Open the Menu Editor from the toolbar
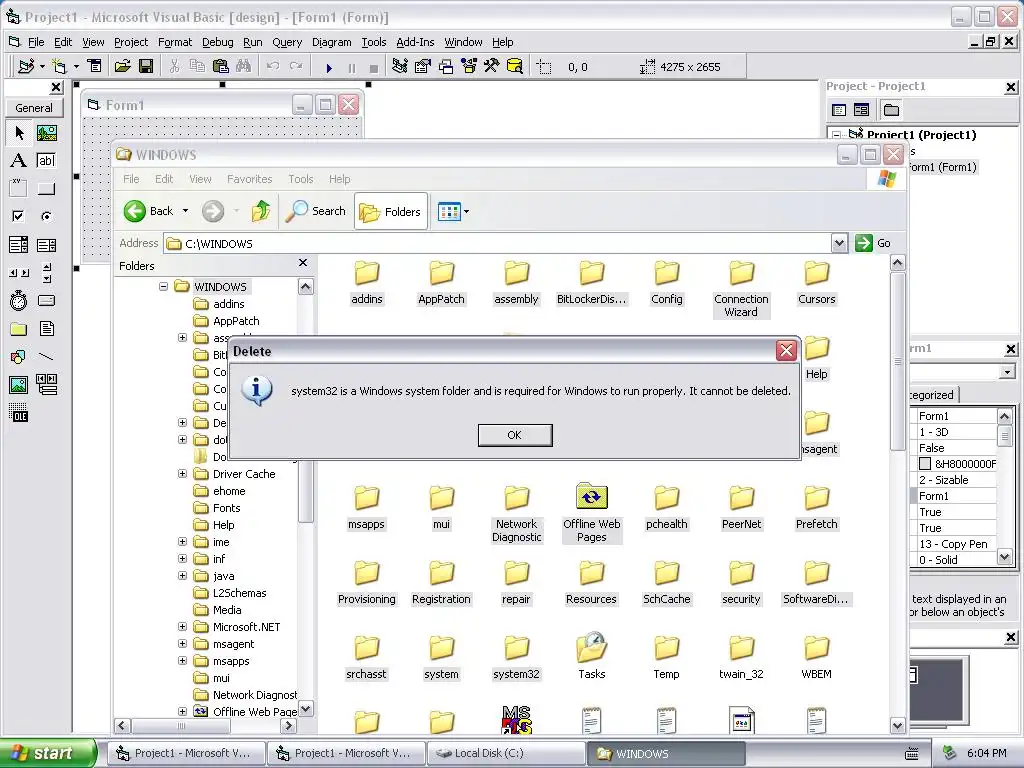 (95, 67)
